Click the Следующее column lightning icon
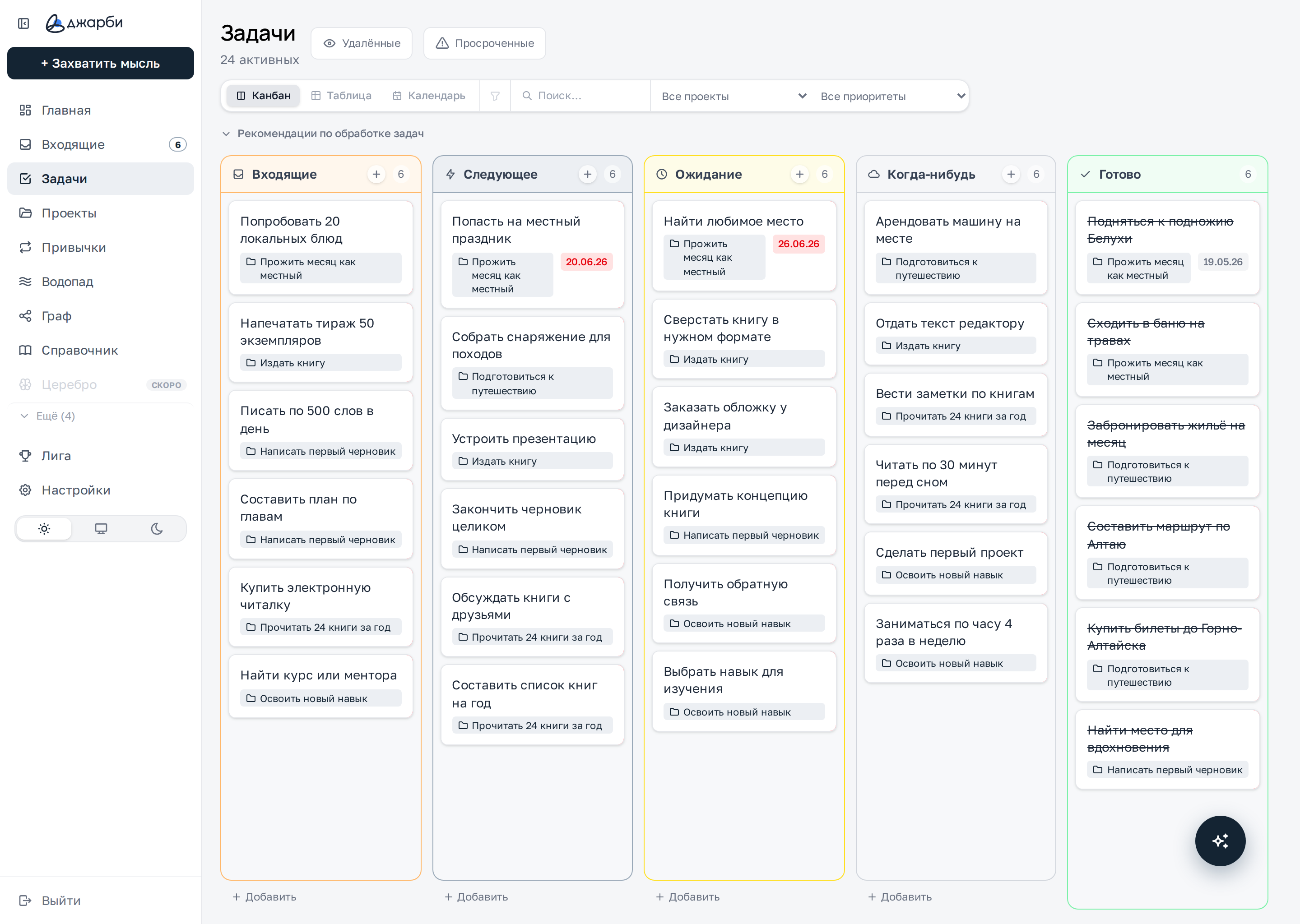1300x924 pixels. tap(450, 174)
